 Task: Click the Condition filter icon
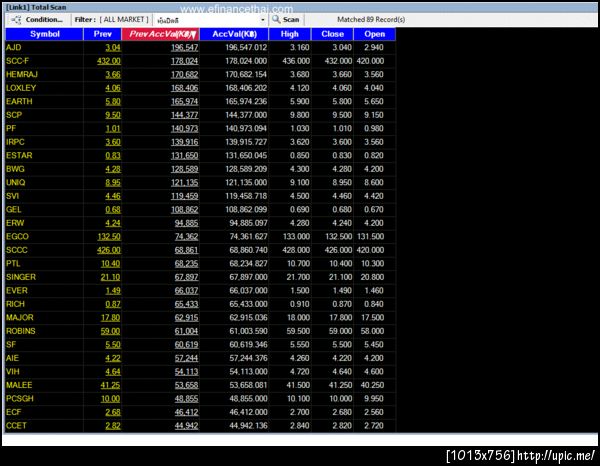(x=16, y=20)
